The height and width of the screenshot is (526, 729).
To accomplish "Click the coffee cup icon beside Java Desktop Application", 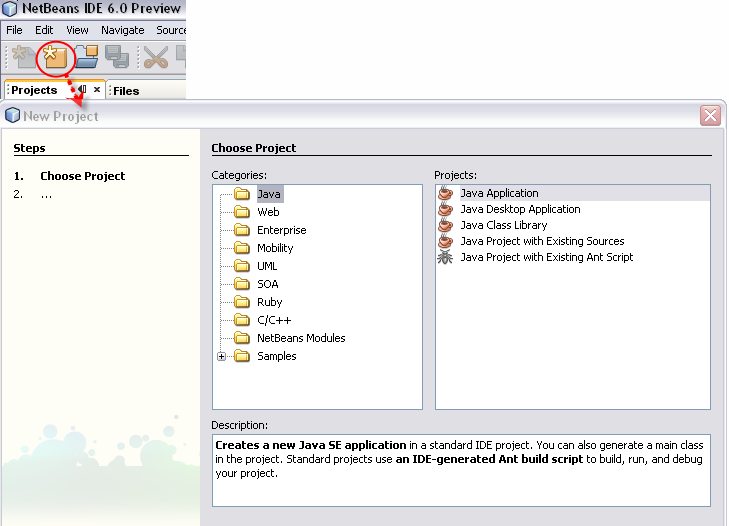I will click(445, 209).
